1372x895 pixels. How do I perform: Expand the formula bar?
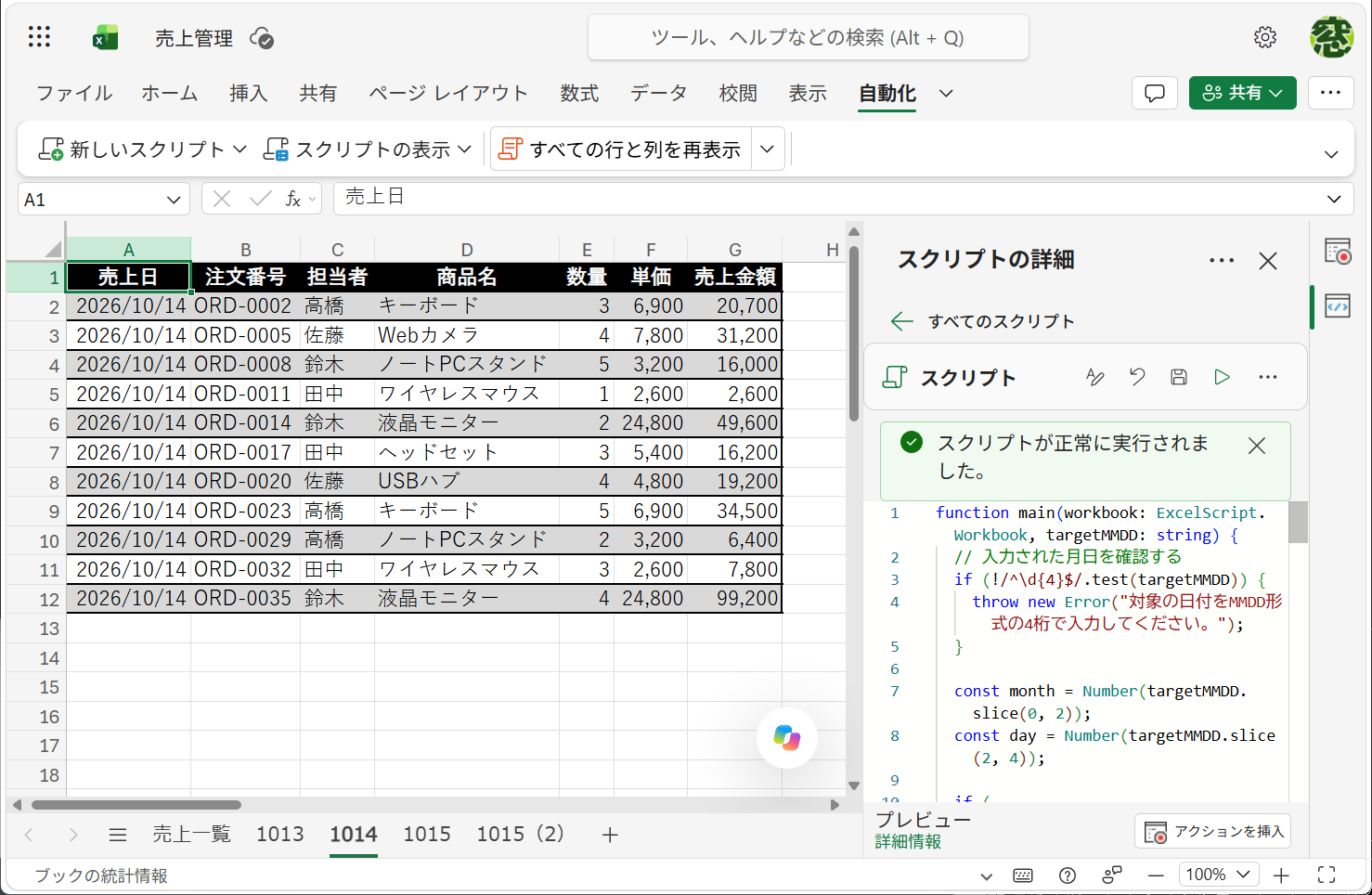(1334, 199)
